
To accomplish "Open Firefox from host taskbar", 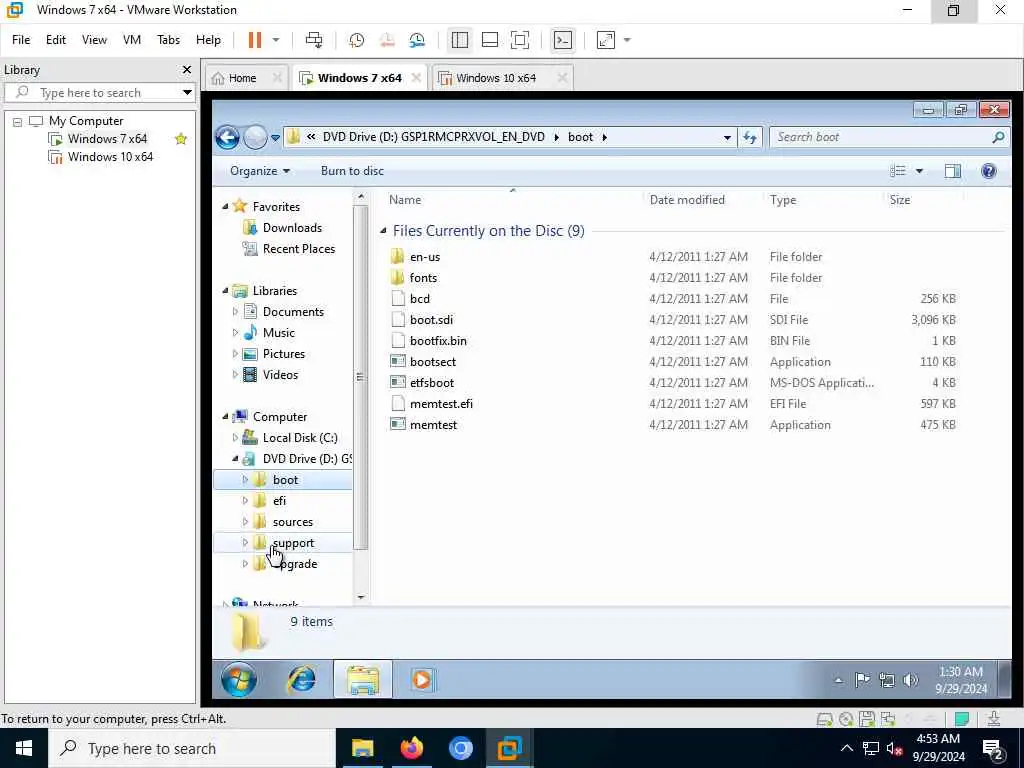I will 411,748.
